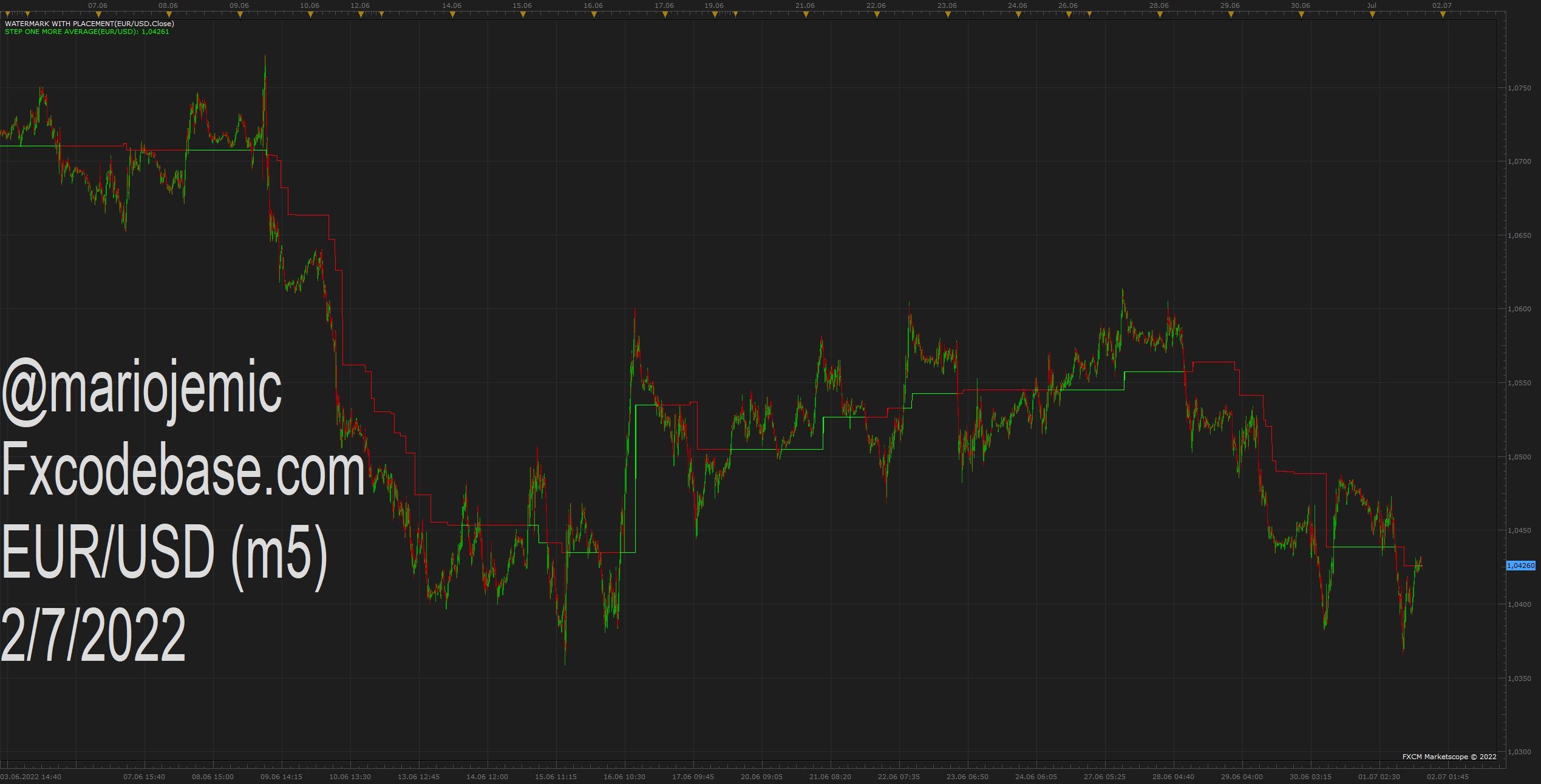
Task: Click the 22.06 07:35 time axis label
Action: click(899, 777)
